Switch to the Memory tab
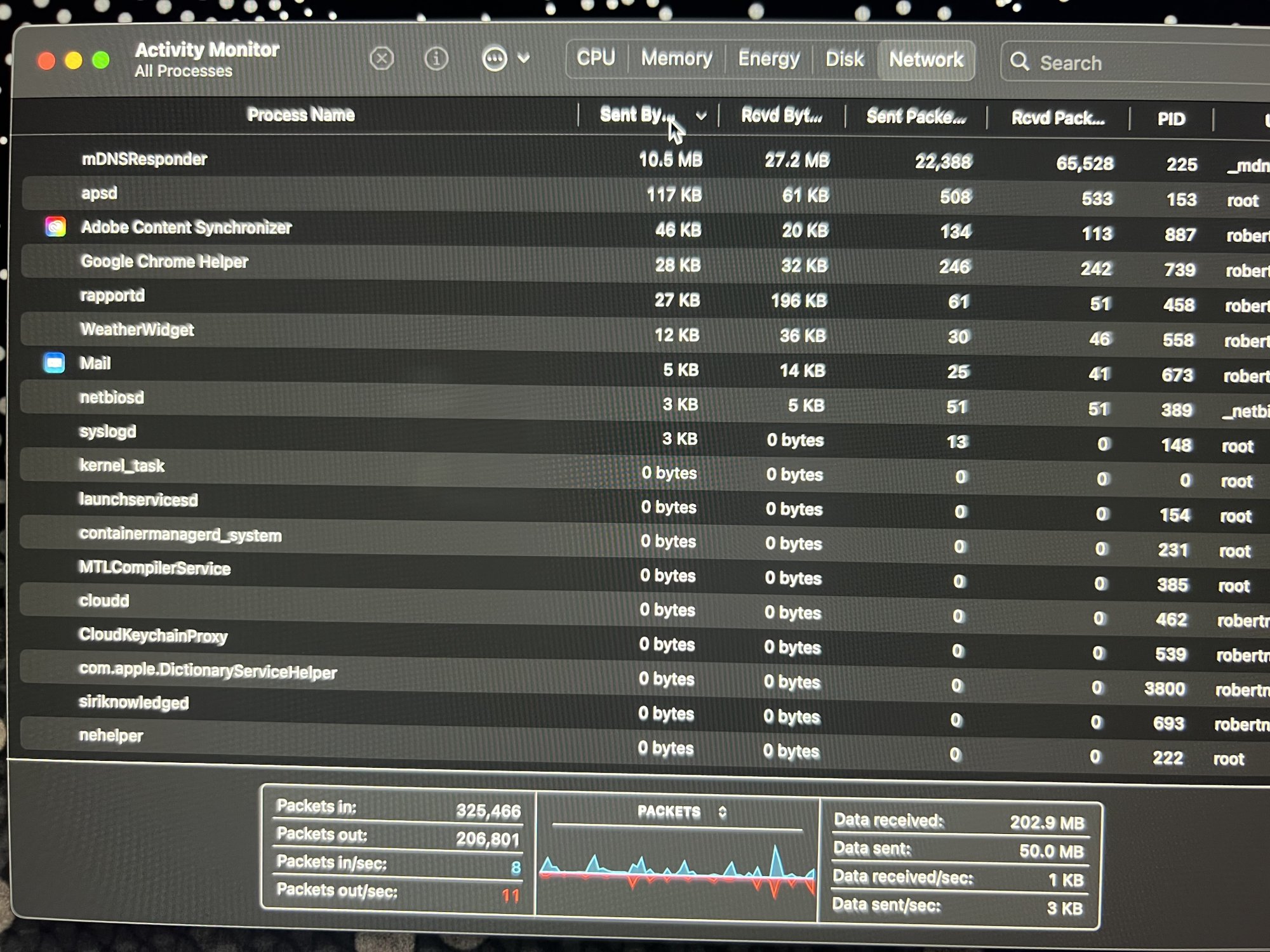1270x952 pixels. coord(676,59)
